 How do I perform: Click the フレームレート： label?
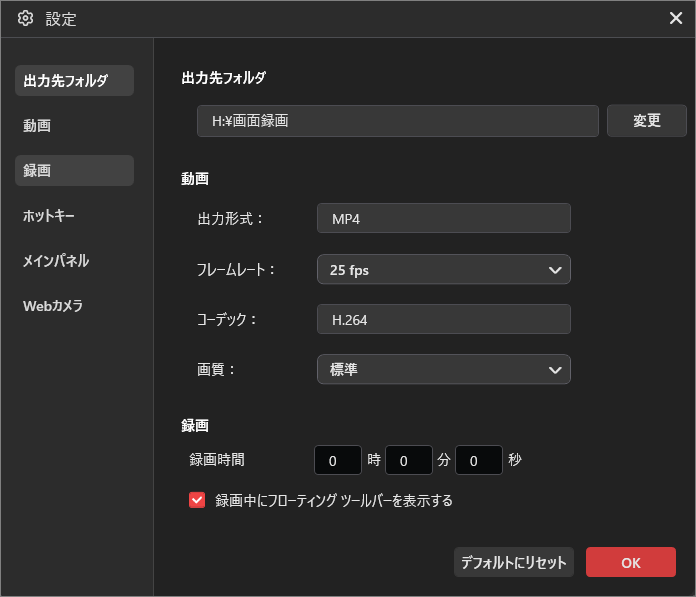click(236, 270)
